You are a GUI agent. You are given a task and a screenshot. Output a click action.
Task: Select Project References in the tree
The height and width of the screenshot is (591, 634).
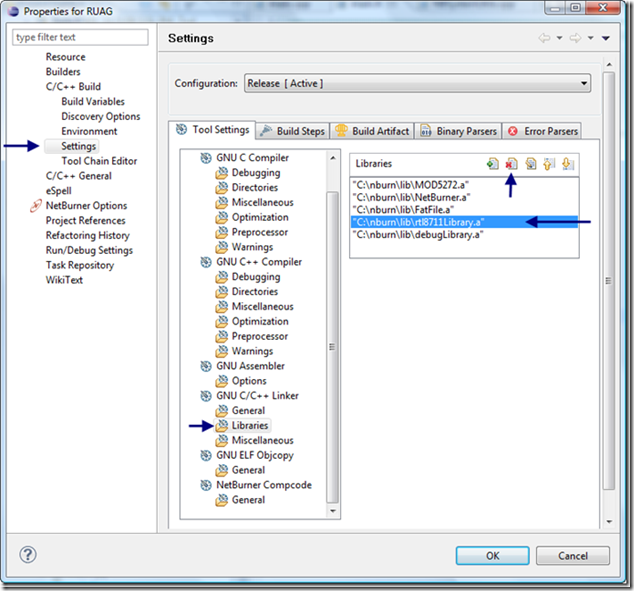tap(86, 221)
